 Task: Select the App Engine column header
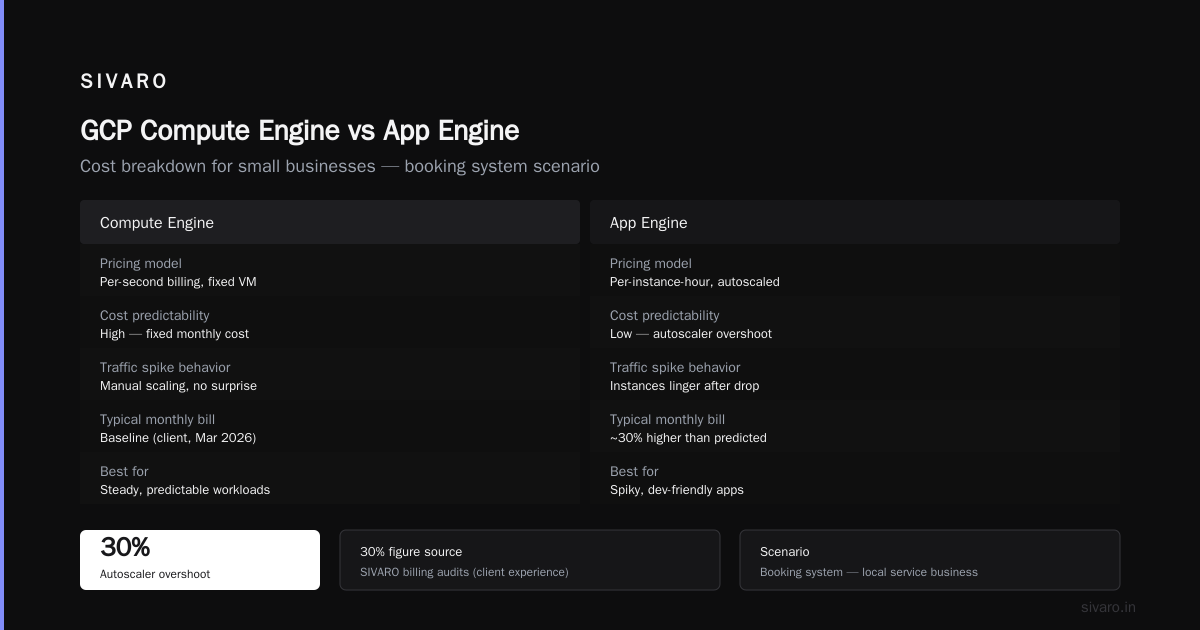coord(855,222)
